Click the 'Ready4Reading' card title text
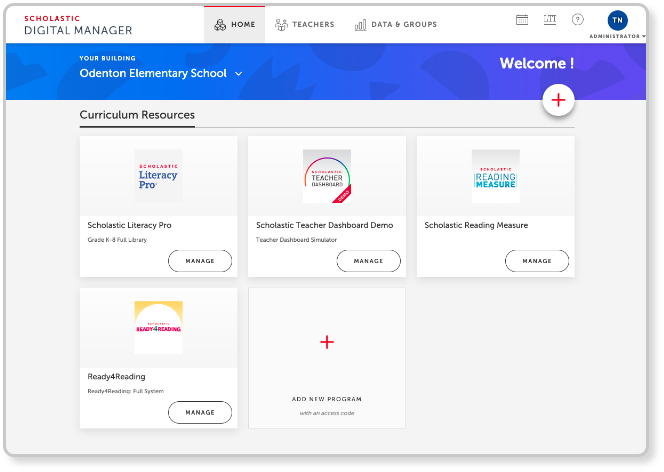This screenshot has height=472, width=664. click(116, 377)
